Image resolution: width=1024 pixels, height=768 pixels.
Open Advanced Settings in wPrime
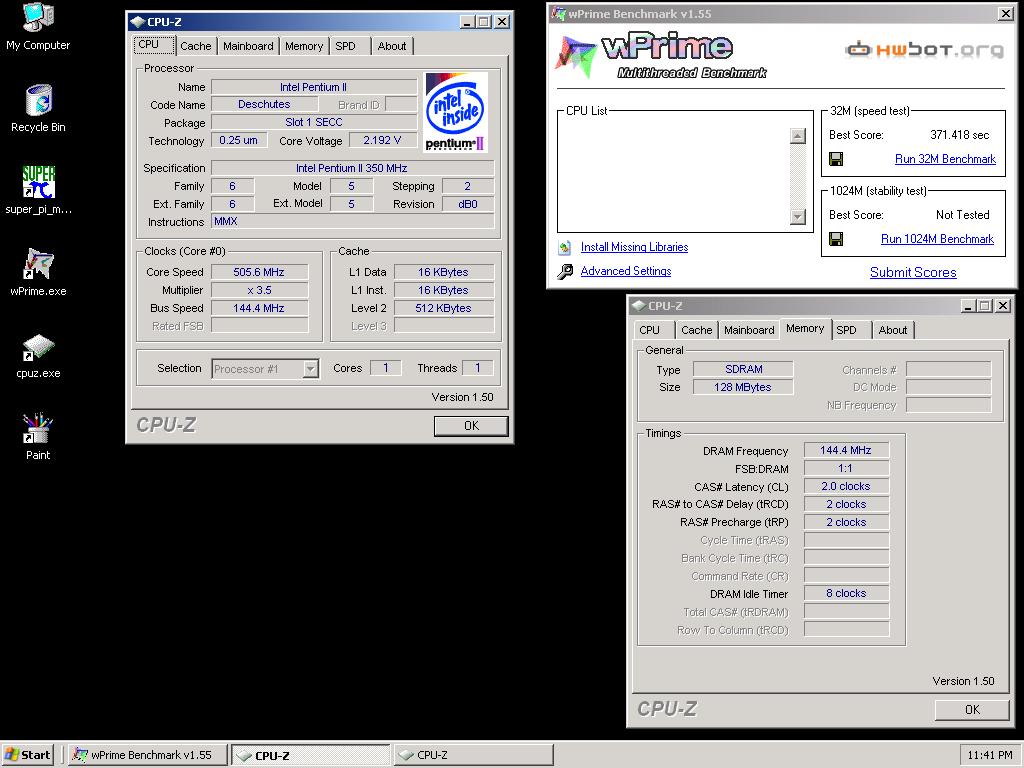pos(626,271)
